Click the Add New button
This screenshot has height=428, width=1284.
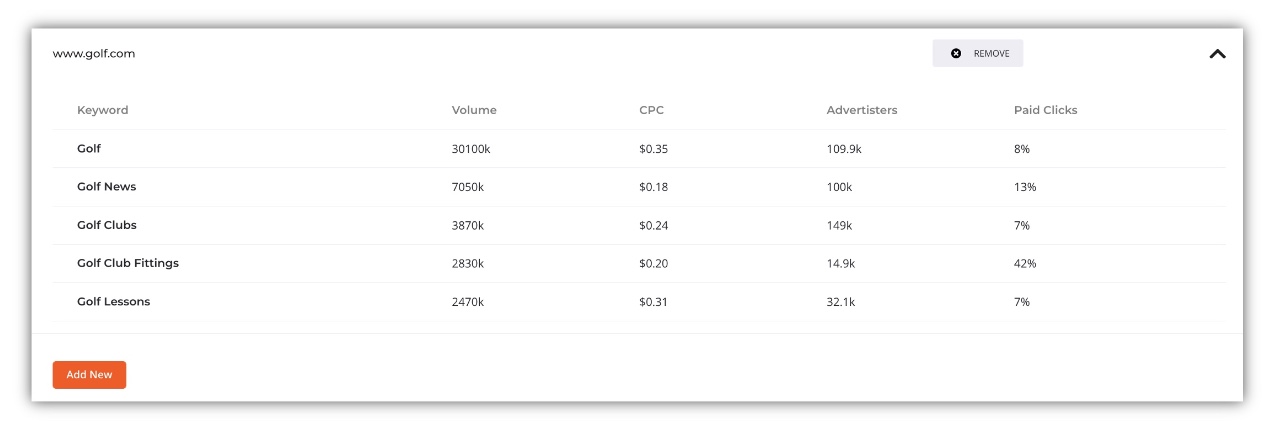(89, 375)
